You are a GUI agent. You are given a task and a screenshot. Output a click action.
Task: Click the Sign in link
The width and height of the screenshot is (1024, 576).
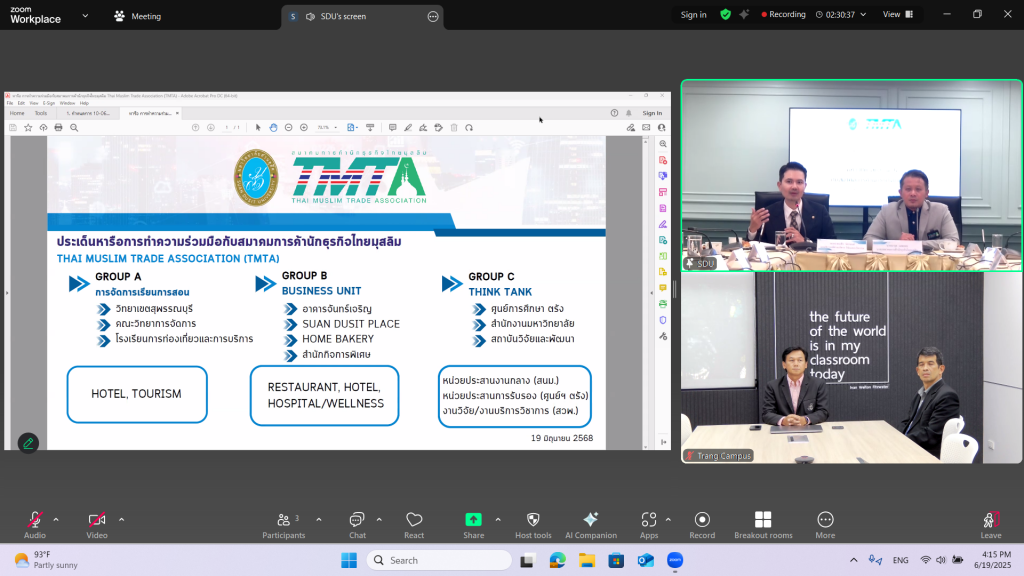[x=693, y=15]
